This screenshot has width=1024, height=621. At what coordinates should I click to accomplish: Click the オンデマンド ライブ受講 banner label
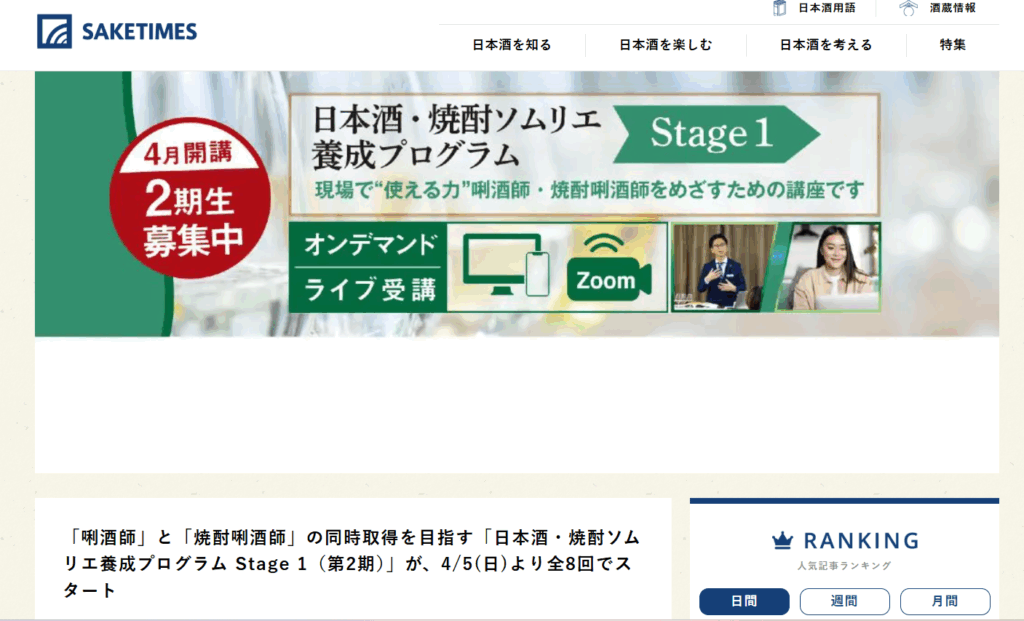pos(369,267)
